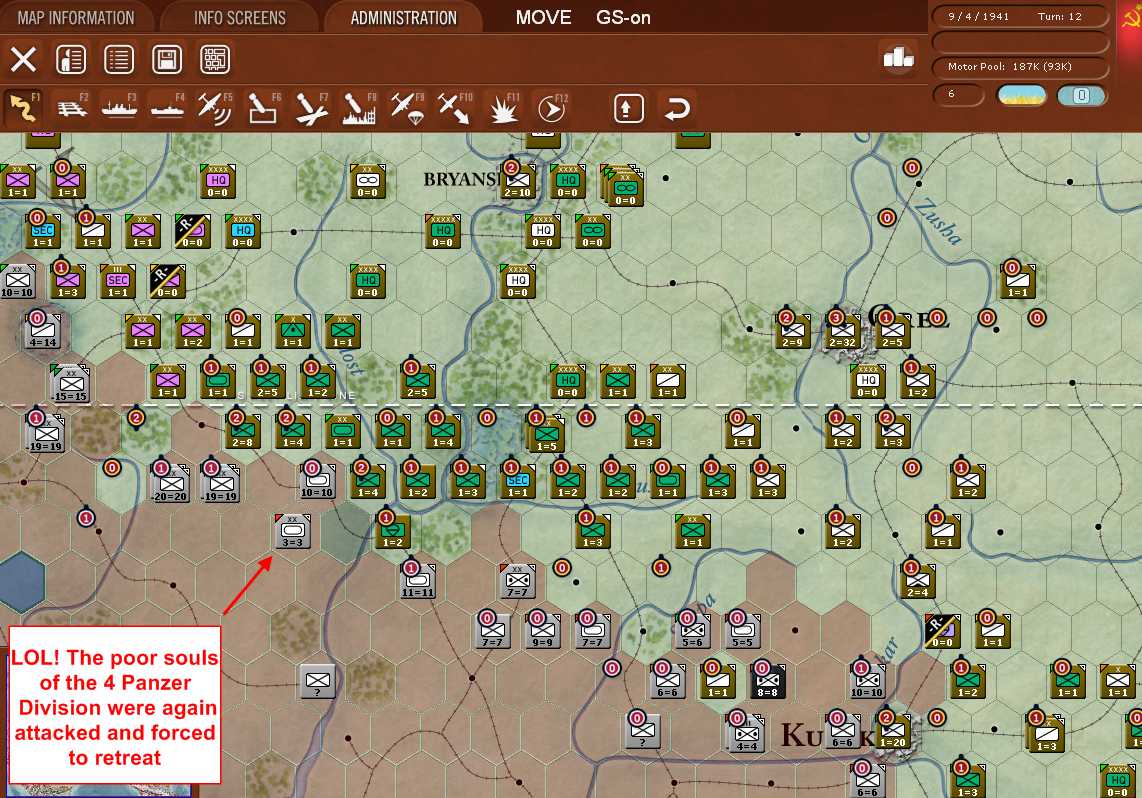
Task: Click the save game disk icon
Action: click(167, 59)
